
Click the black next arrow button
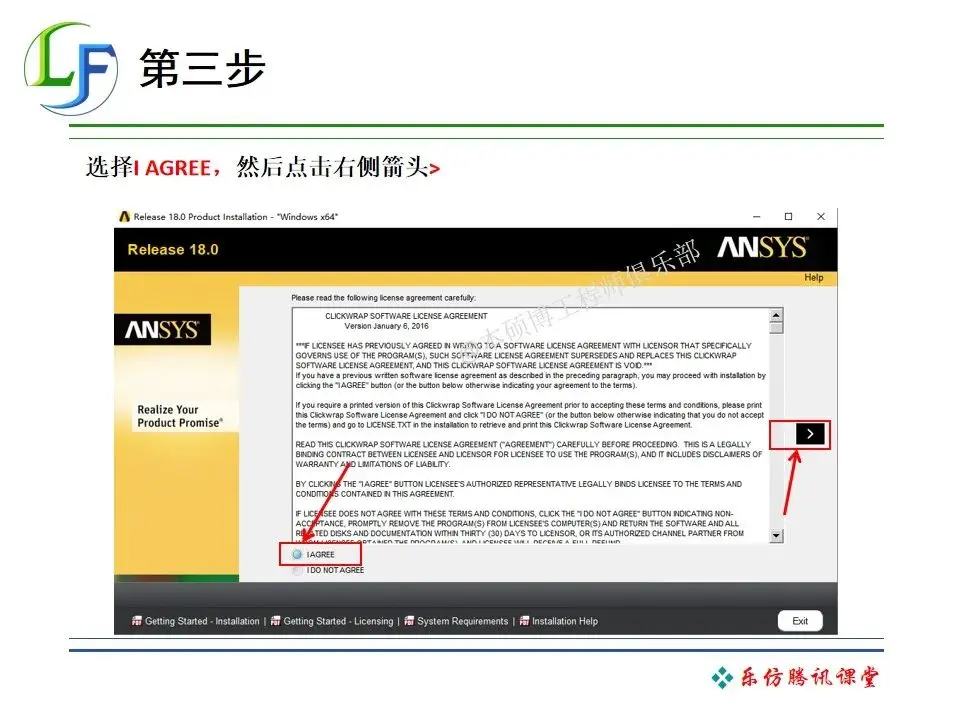coord(810,434)
